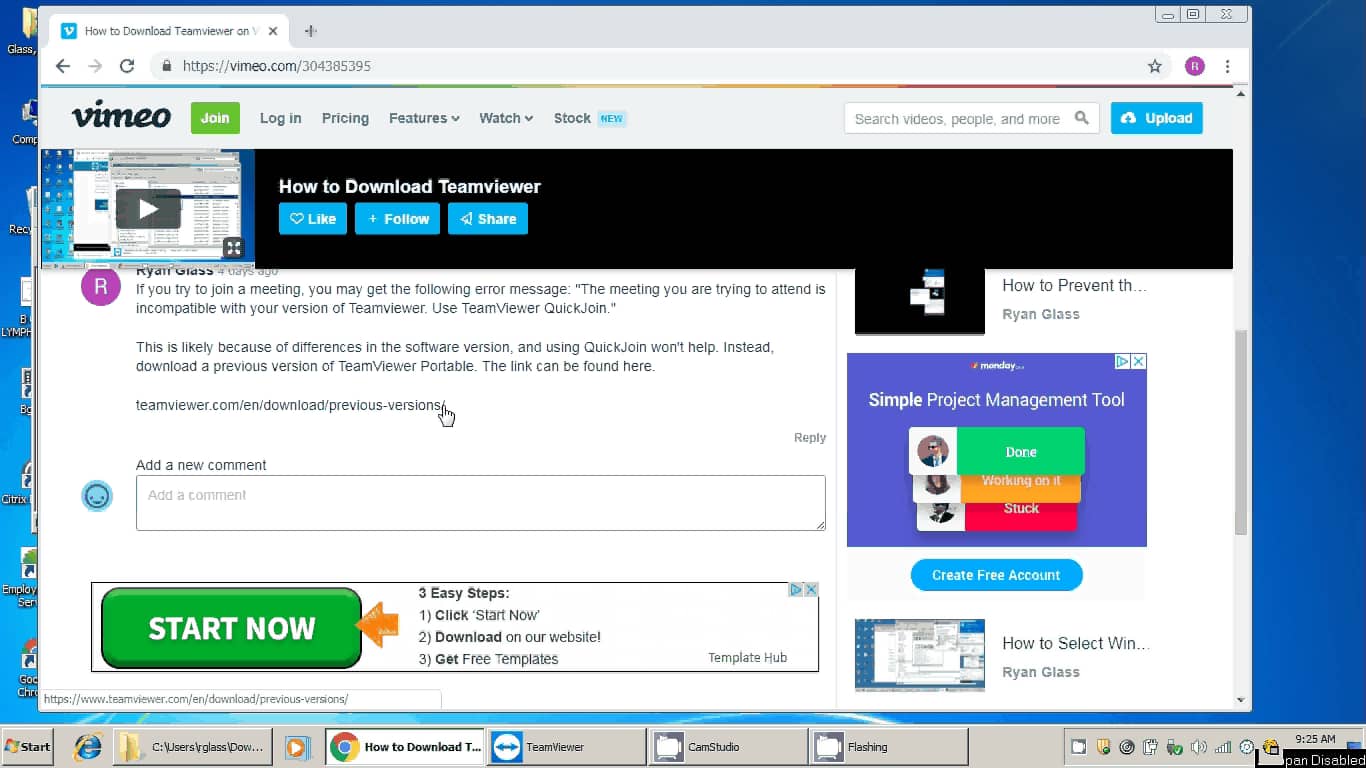Click Ryan Glass's R avatar on the comment
Screen dimensions: 1366x768
coord(100,286)
